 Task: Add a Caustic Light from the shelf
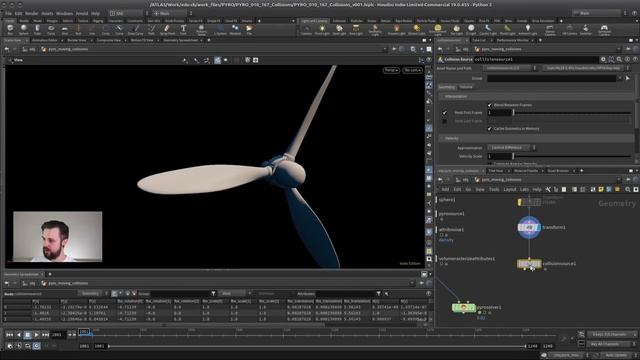point(488,29)
